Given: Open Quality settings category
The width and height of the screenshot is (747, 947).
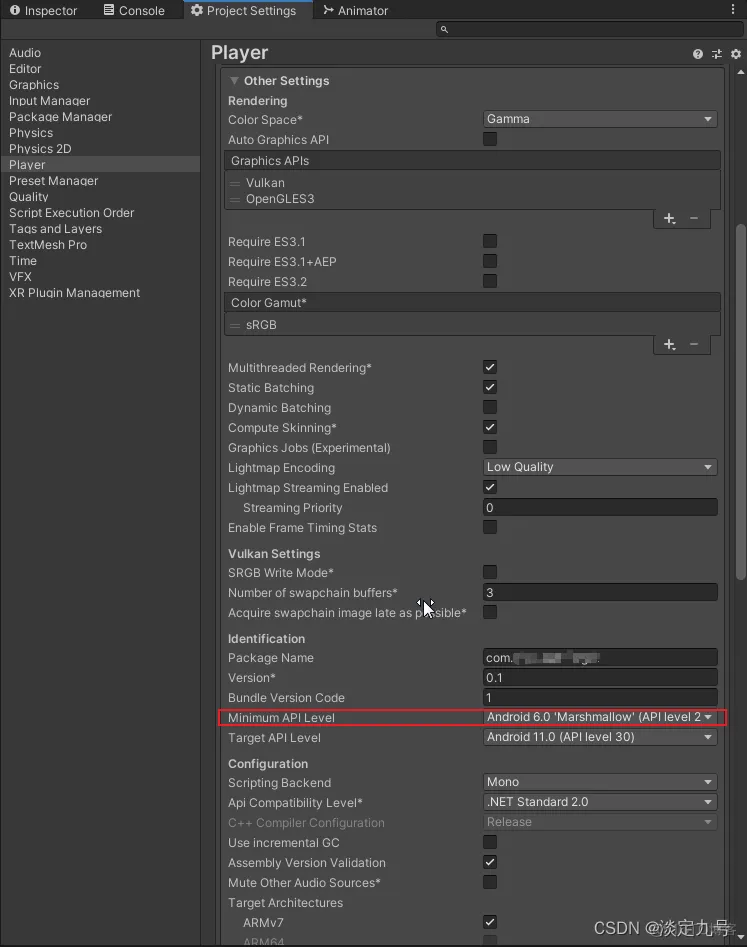Looking at the screenshot, I should (x=28, y=197).
